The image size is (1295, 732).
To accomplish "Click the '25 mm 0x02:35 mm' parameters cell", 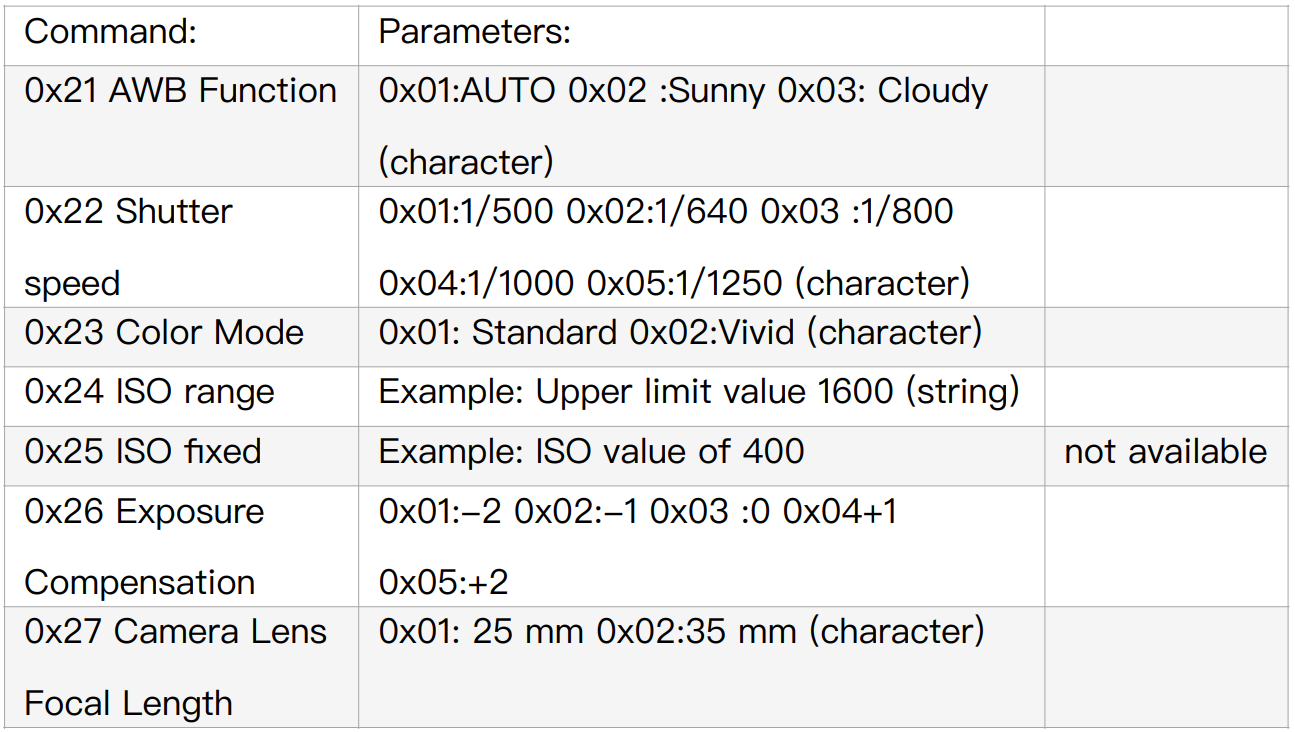I will (681, 632).
